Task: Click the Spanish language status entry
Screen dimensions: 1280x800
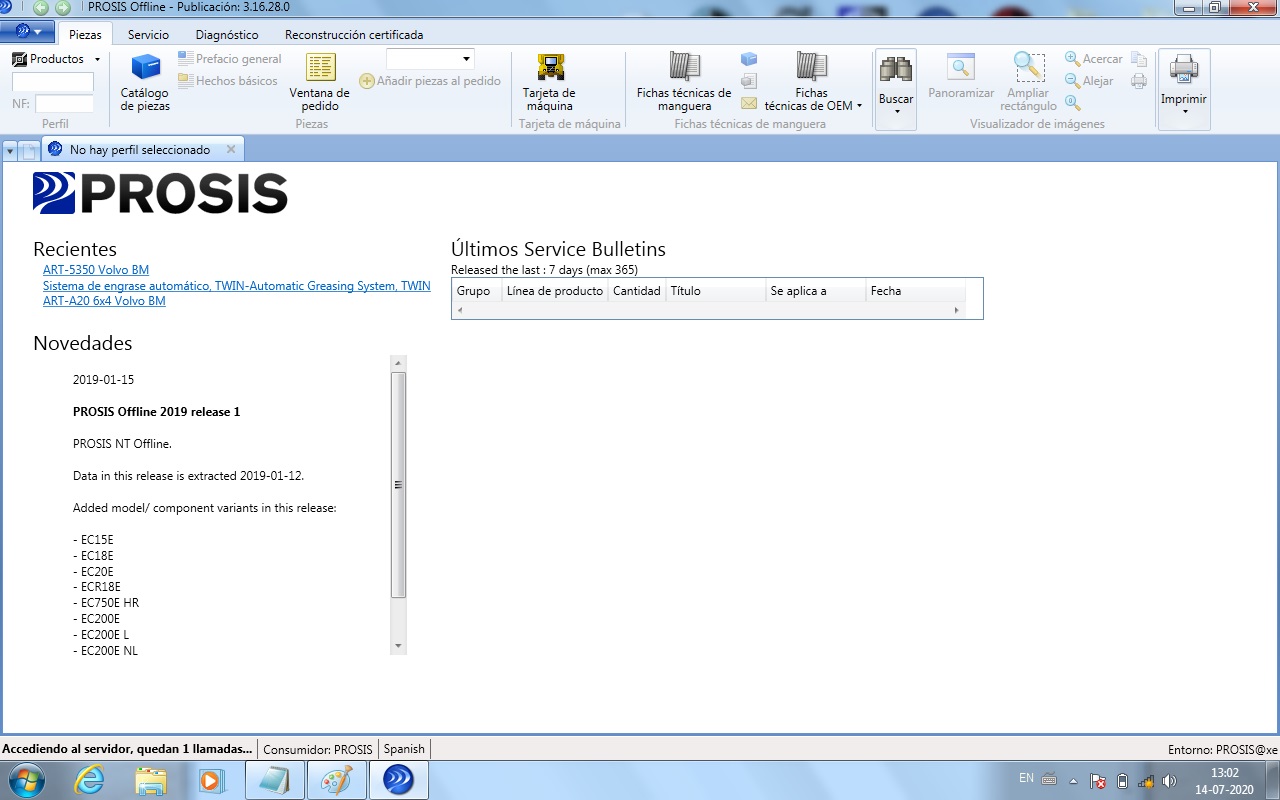Action: point(404,749)
